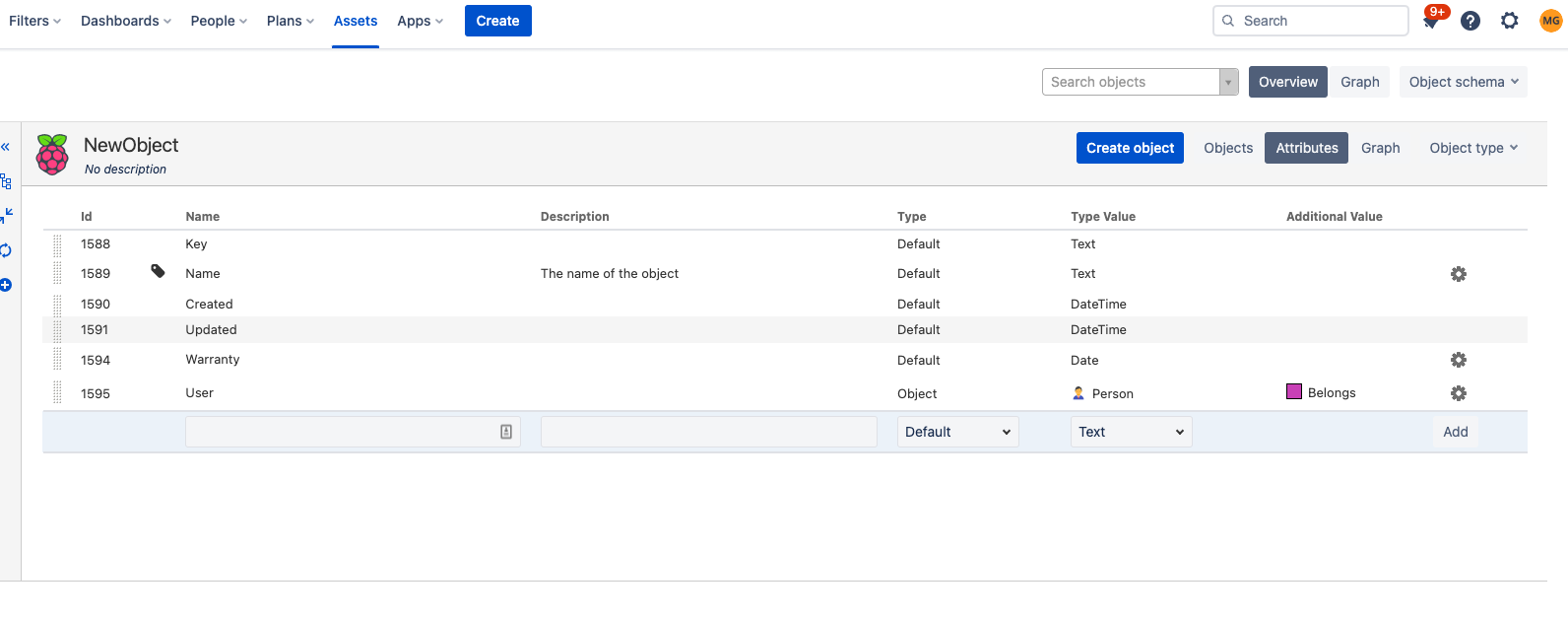Open the notifications bell
This screenshot has width=1568, height=619.
coord(1431,21)
